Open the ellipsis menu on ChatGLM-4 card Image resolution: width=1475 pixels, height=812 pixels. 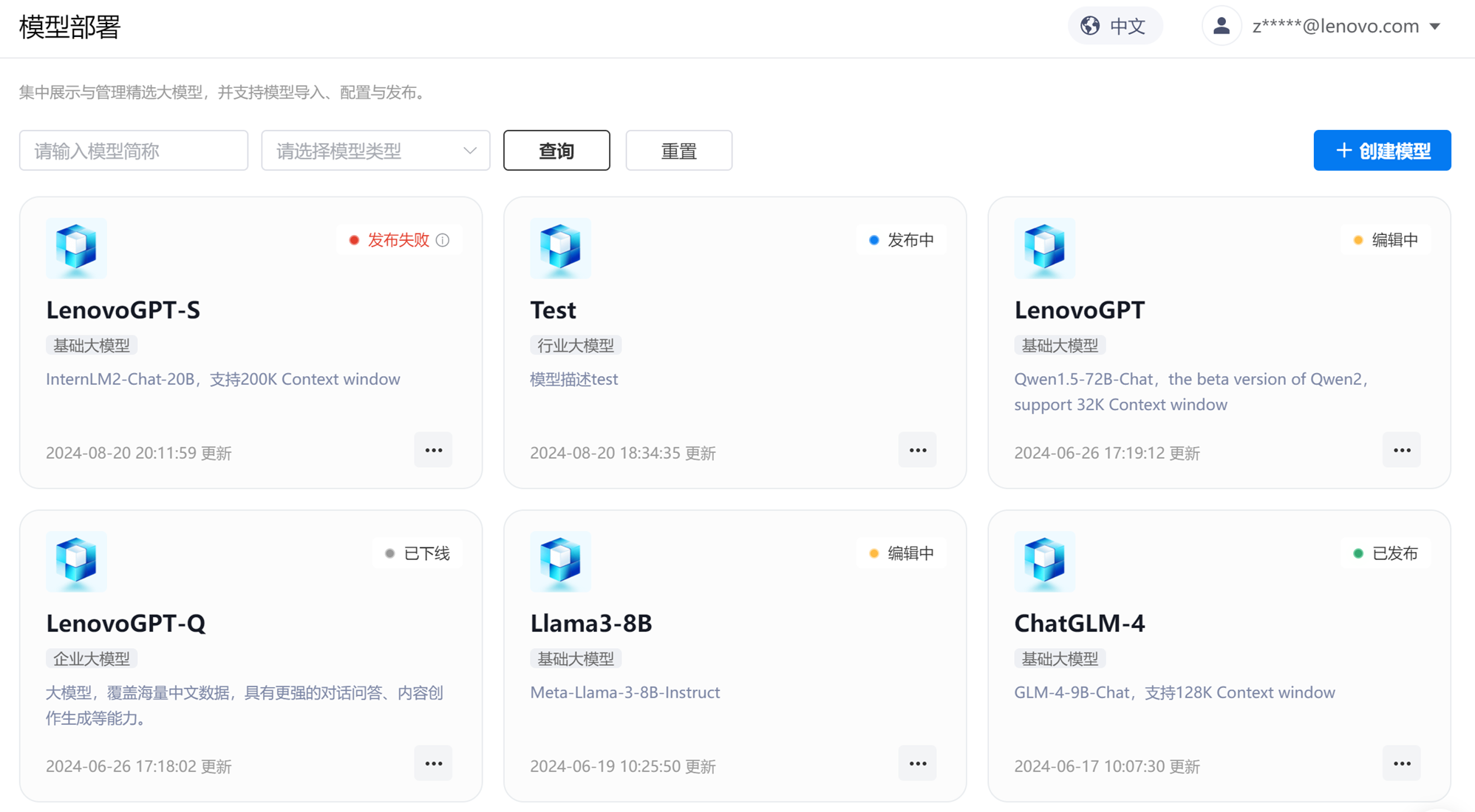[1401, 763]
